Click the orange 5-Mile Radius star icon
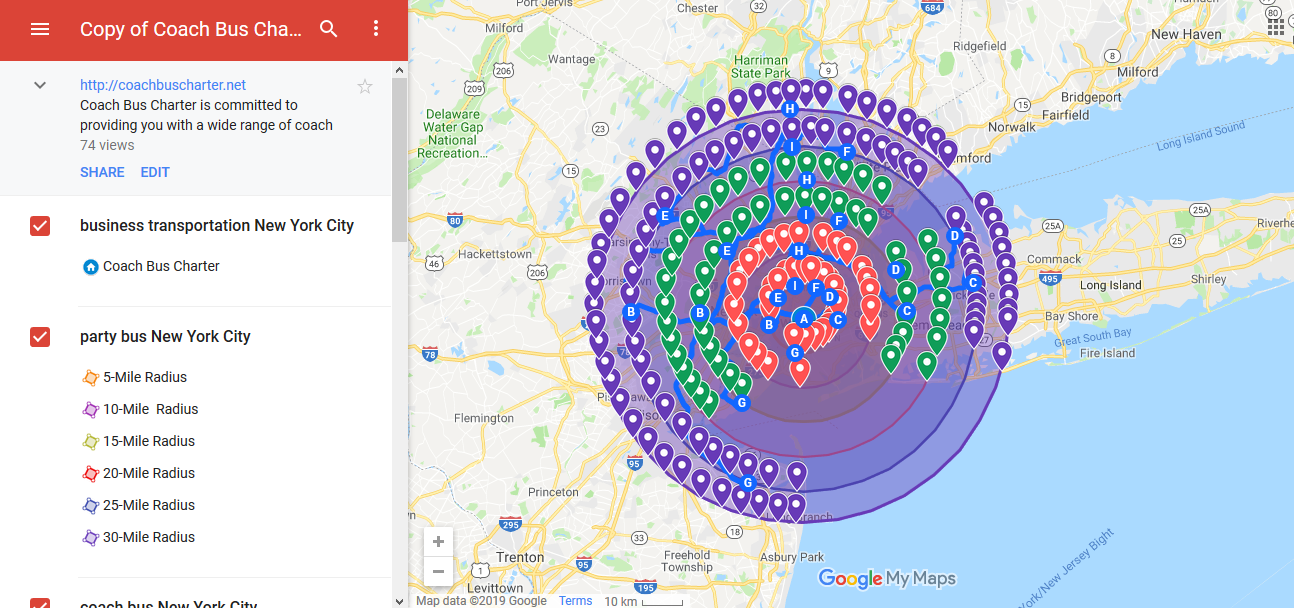 tap(92, 377)
